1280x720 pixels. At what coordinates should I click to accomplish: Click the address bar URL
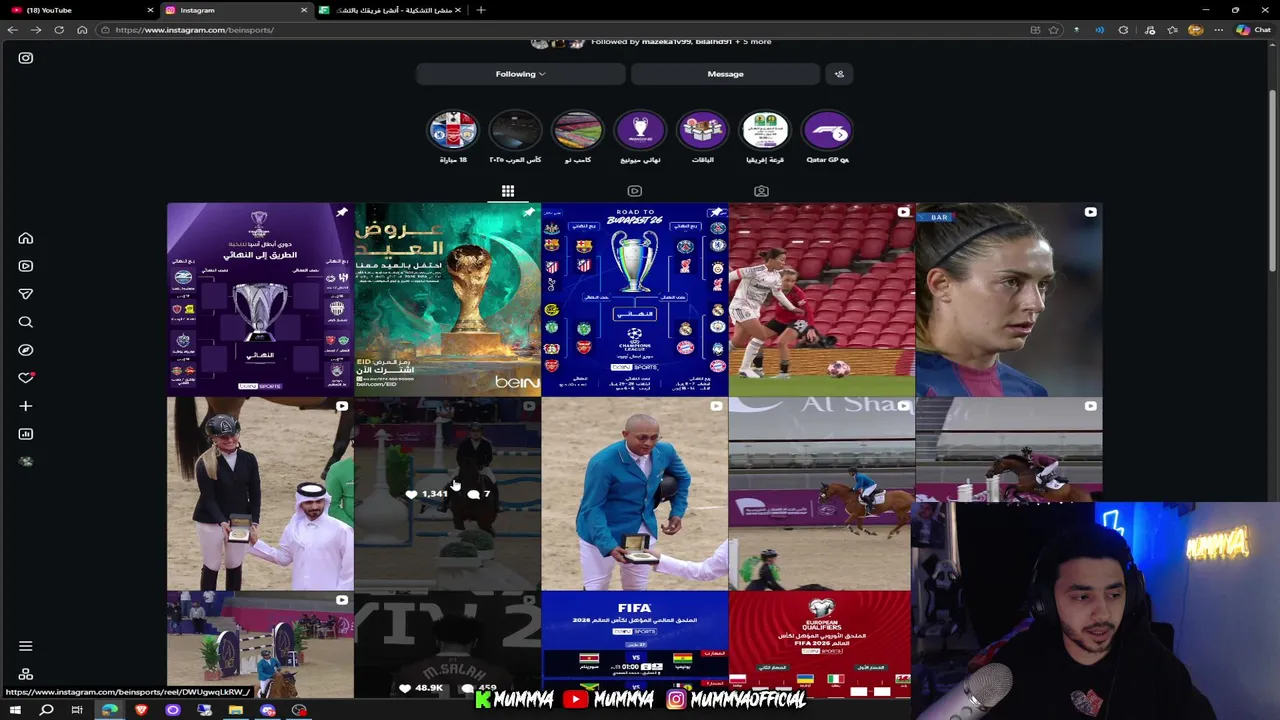tap(194, 30)
